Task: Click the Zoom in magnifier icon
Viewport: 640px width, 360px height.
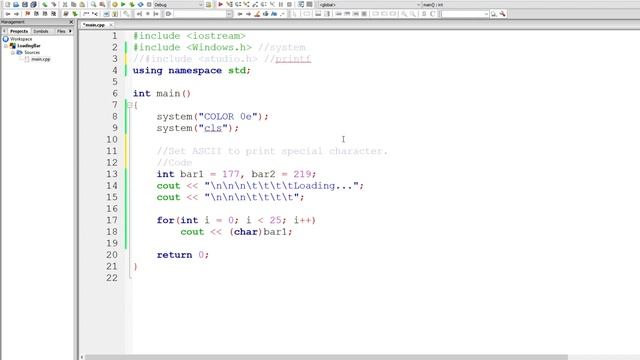Action: pos(404,14)
